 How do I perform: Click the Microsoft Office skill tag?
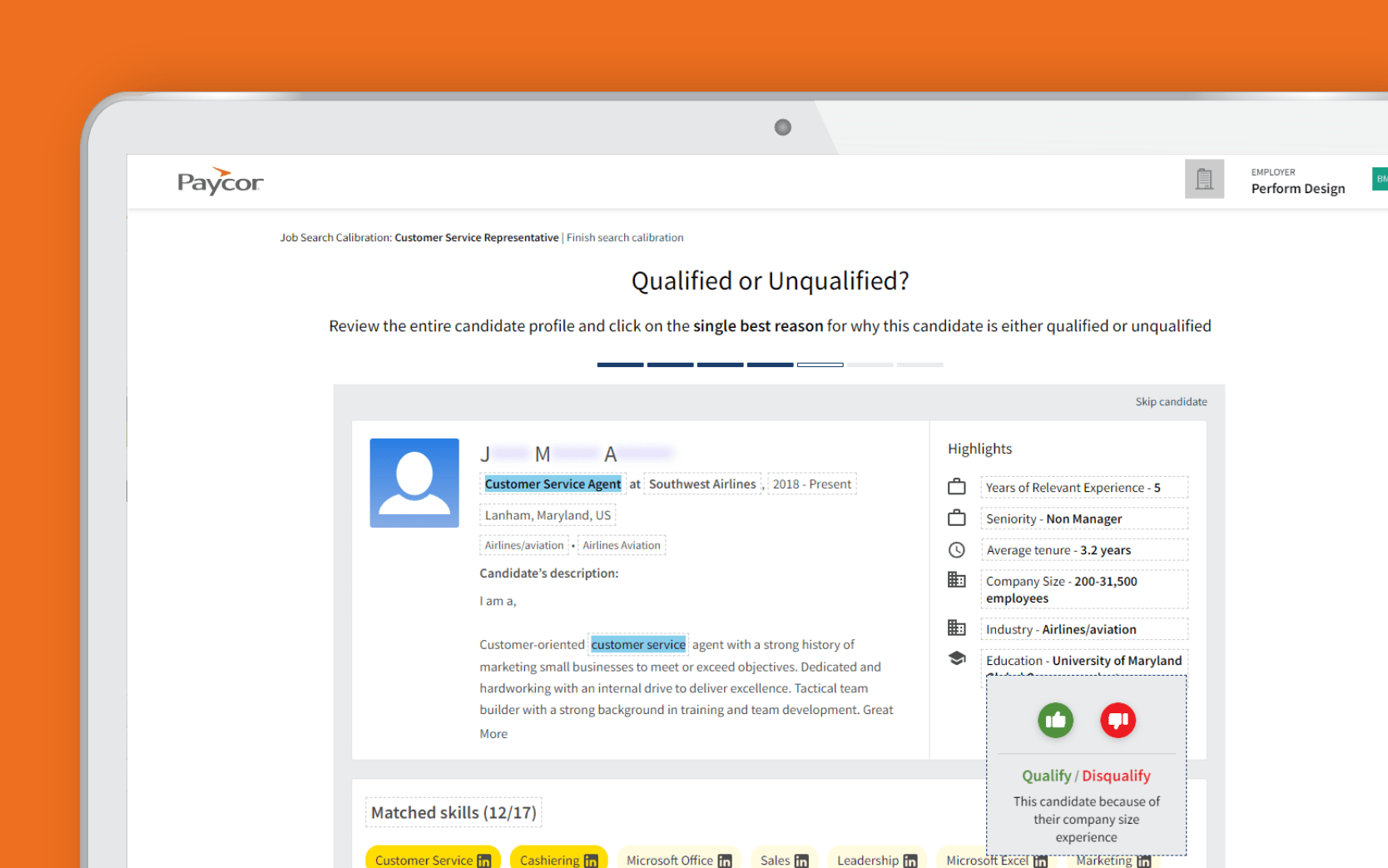pos(679,859)
